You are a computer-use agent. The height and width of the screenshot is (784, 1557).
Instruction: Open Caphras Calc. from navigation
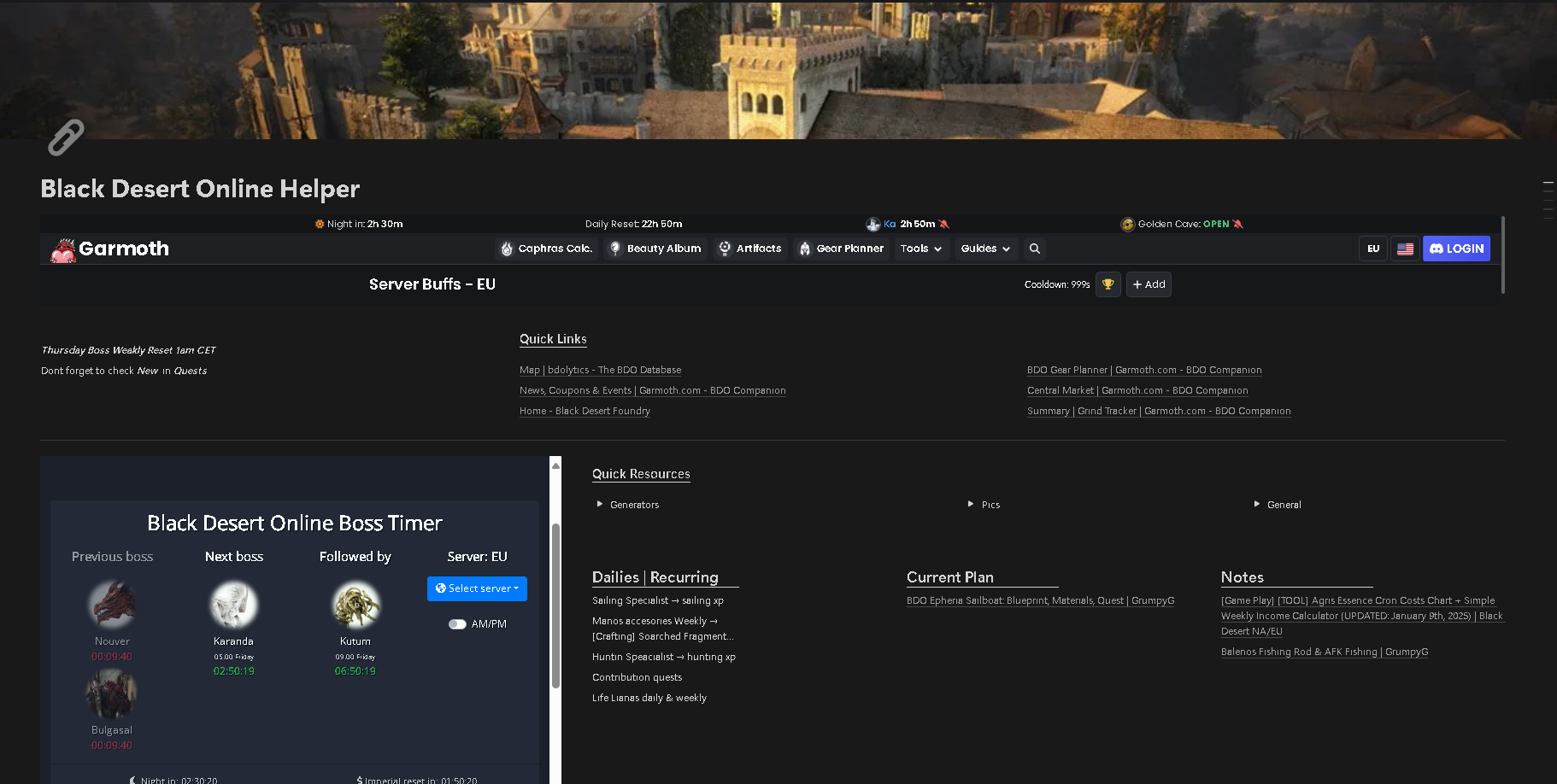[546, 249]
